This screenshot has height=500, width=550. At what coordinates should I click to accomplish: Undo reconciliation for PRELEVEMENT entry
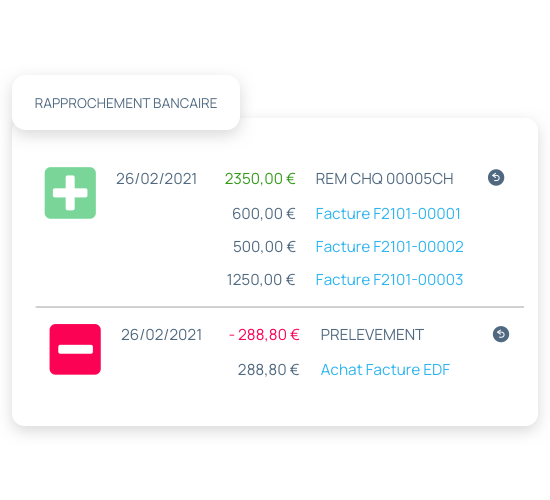coord(501,334)
